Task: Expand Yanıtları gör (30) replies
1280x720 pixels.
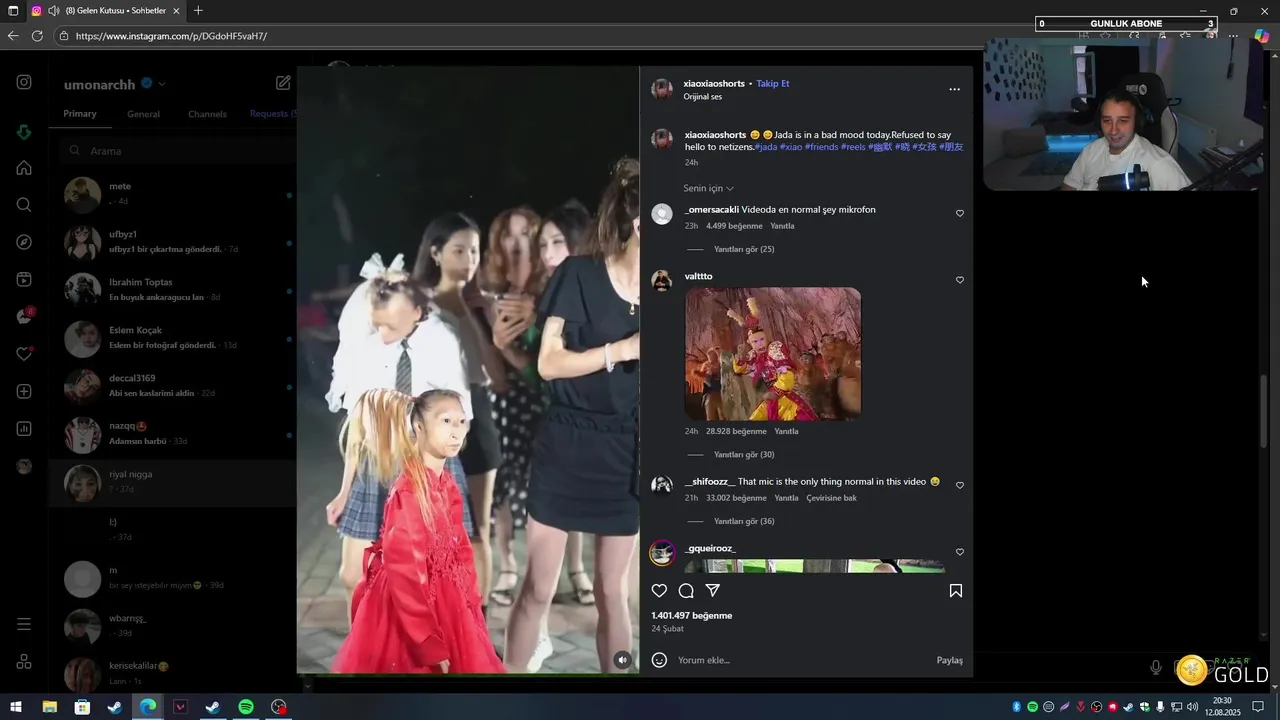Action: (744, 454)
